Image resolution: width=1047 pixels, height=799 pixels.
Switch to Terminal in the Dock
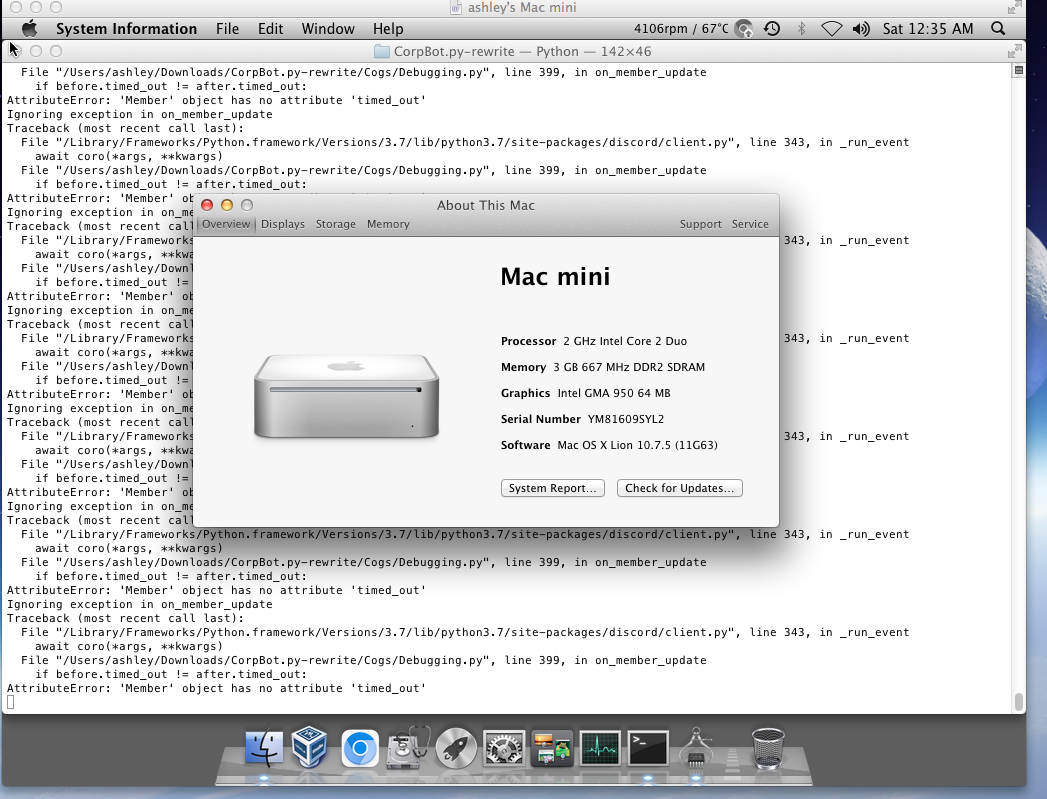pyautogui.click(x=648, y=748)
